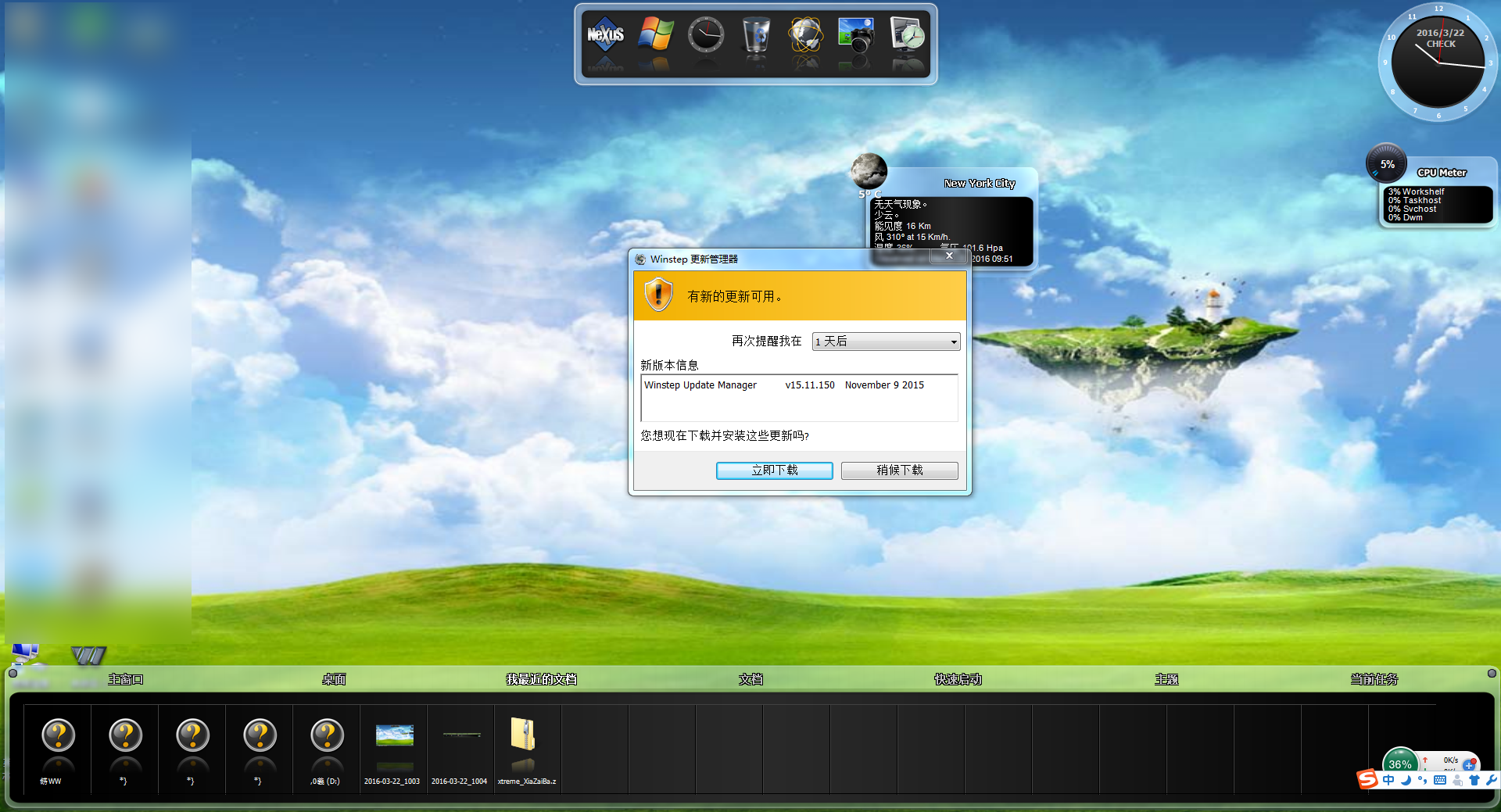Click the user account icon in the IME bar
Image resolution: width=1501 pixels, height=812 pixels.
pyautogui.click(x=1457, y=780)
